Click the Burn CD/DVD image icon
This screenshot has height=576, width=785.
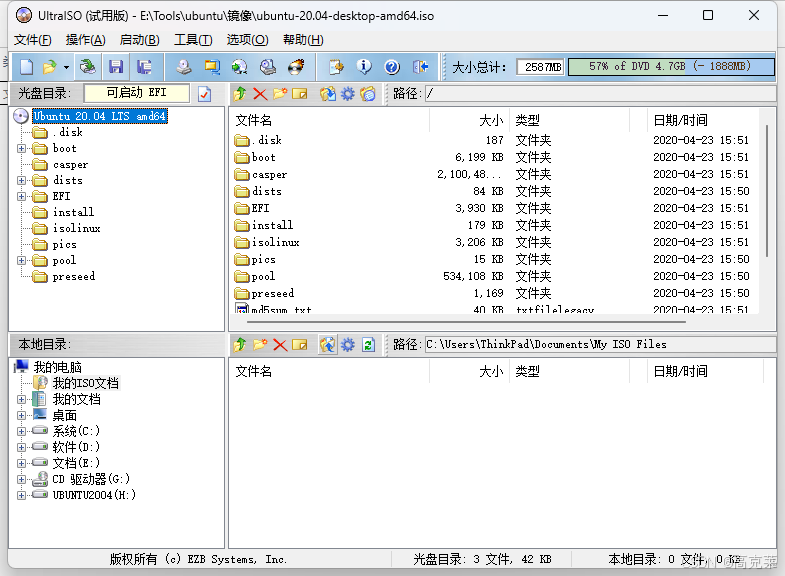coord(296,67)
